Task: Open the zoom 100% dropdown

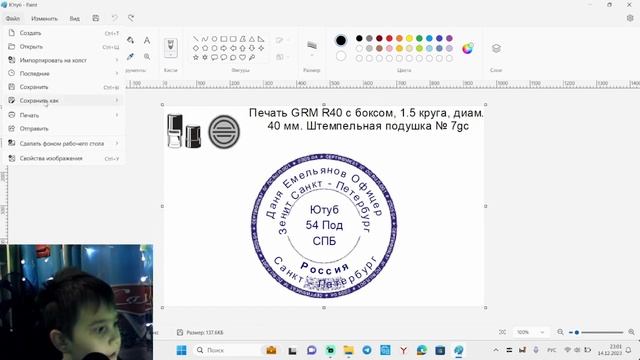Action: tap(531, 332)
